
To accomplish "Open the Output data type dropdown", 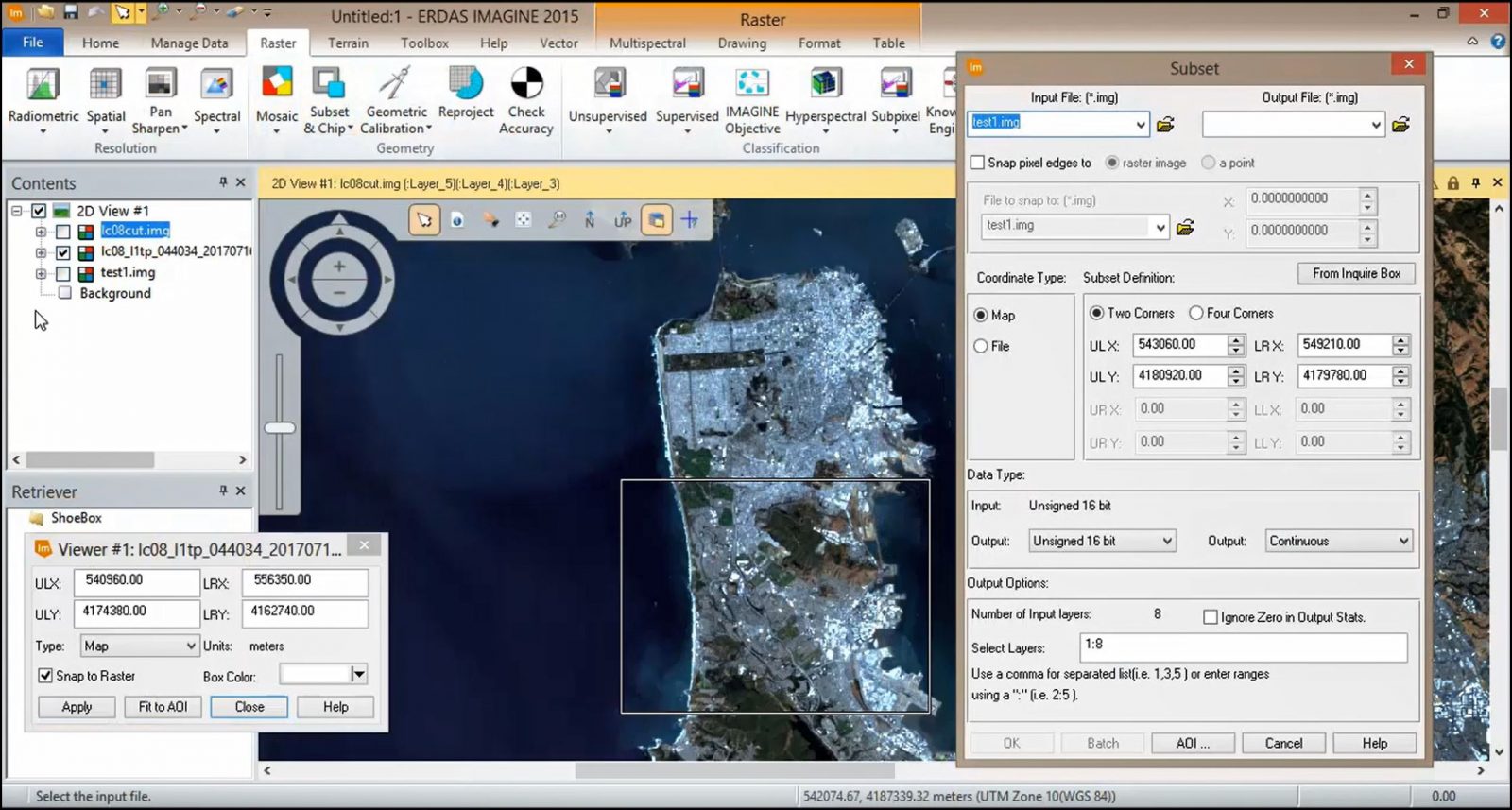I will [1102, 542].
